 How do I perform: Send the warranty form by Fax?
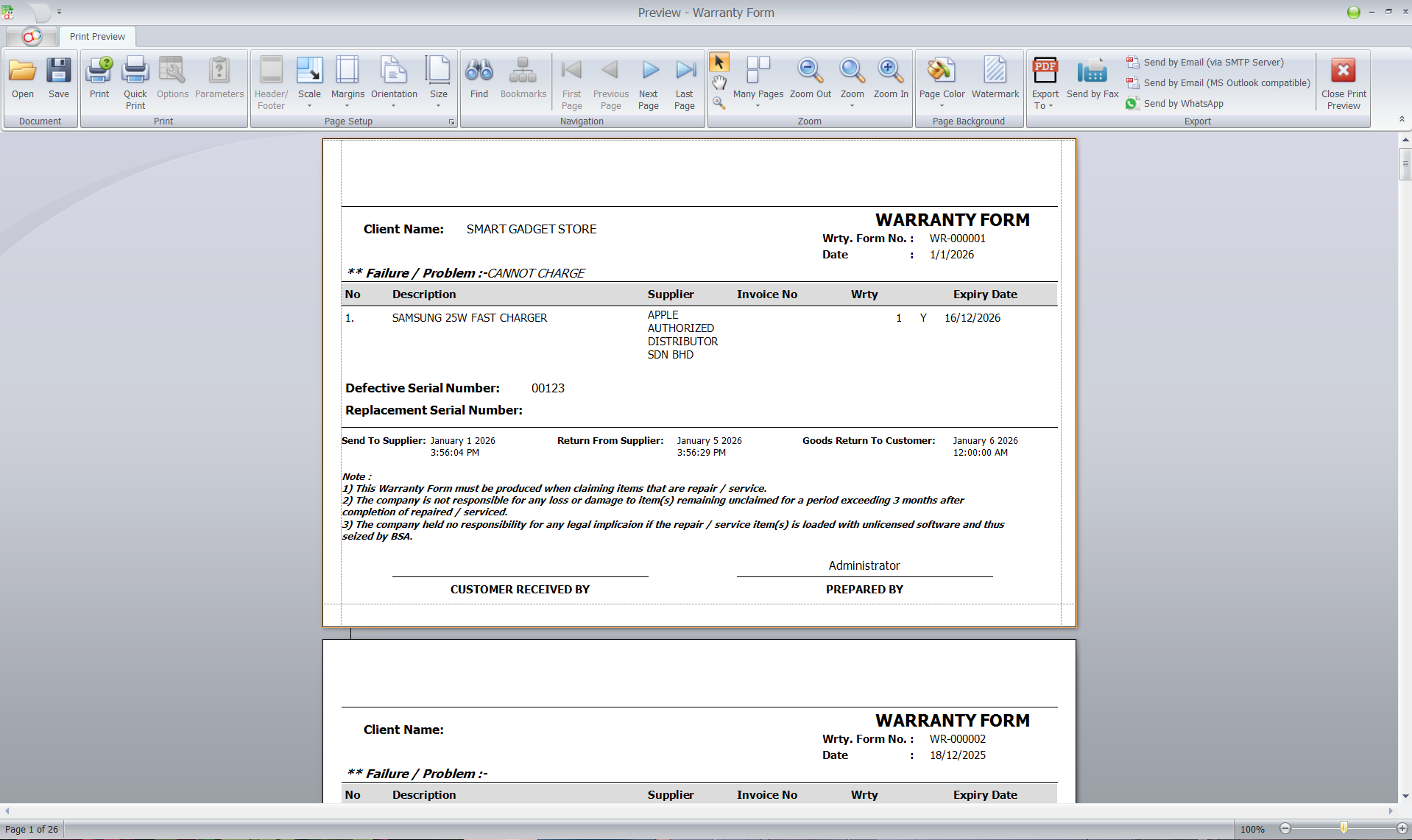pyautogui.click(x=1092, y=77)
